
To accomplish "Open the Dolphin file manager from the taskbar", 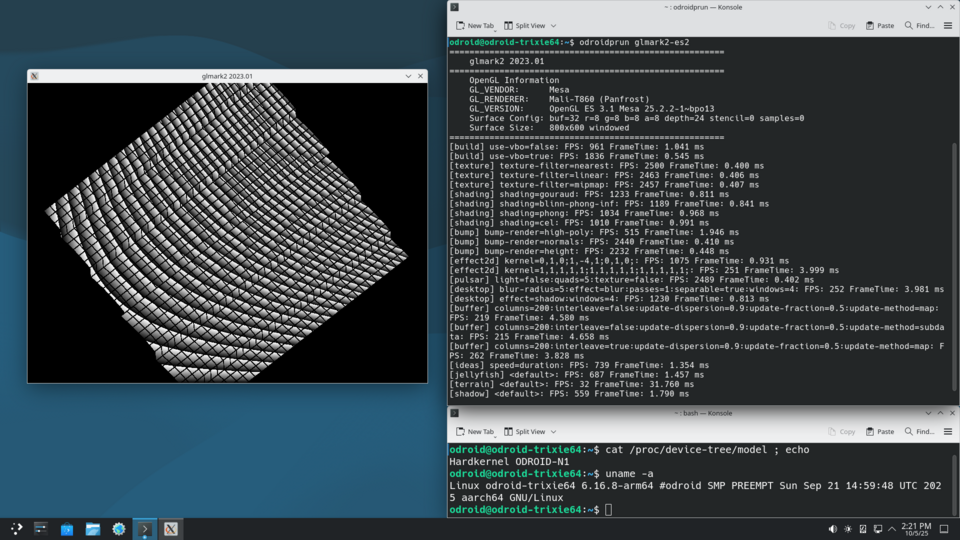I will pyautogui.click(x=93, y=529).
